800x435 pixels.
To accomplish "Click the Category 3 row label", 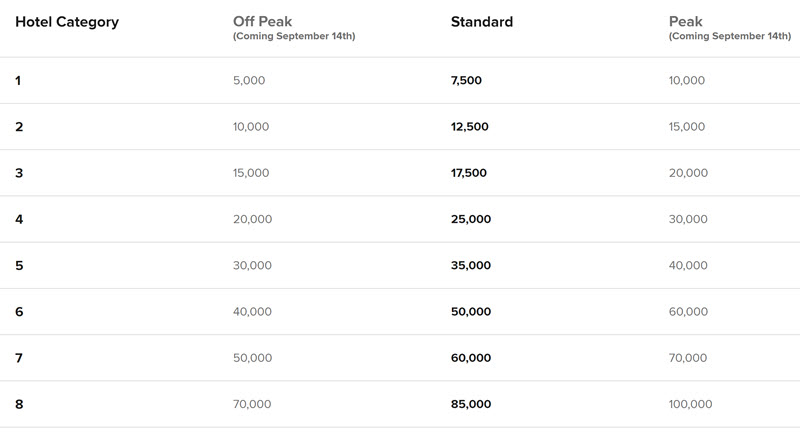I will [x=19, y=173].
